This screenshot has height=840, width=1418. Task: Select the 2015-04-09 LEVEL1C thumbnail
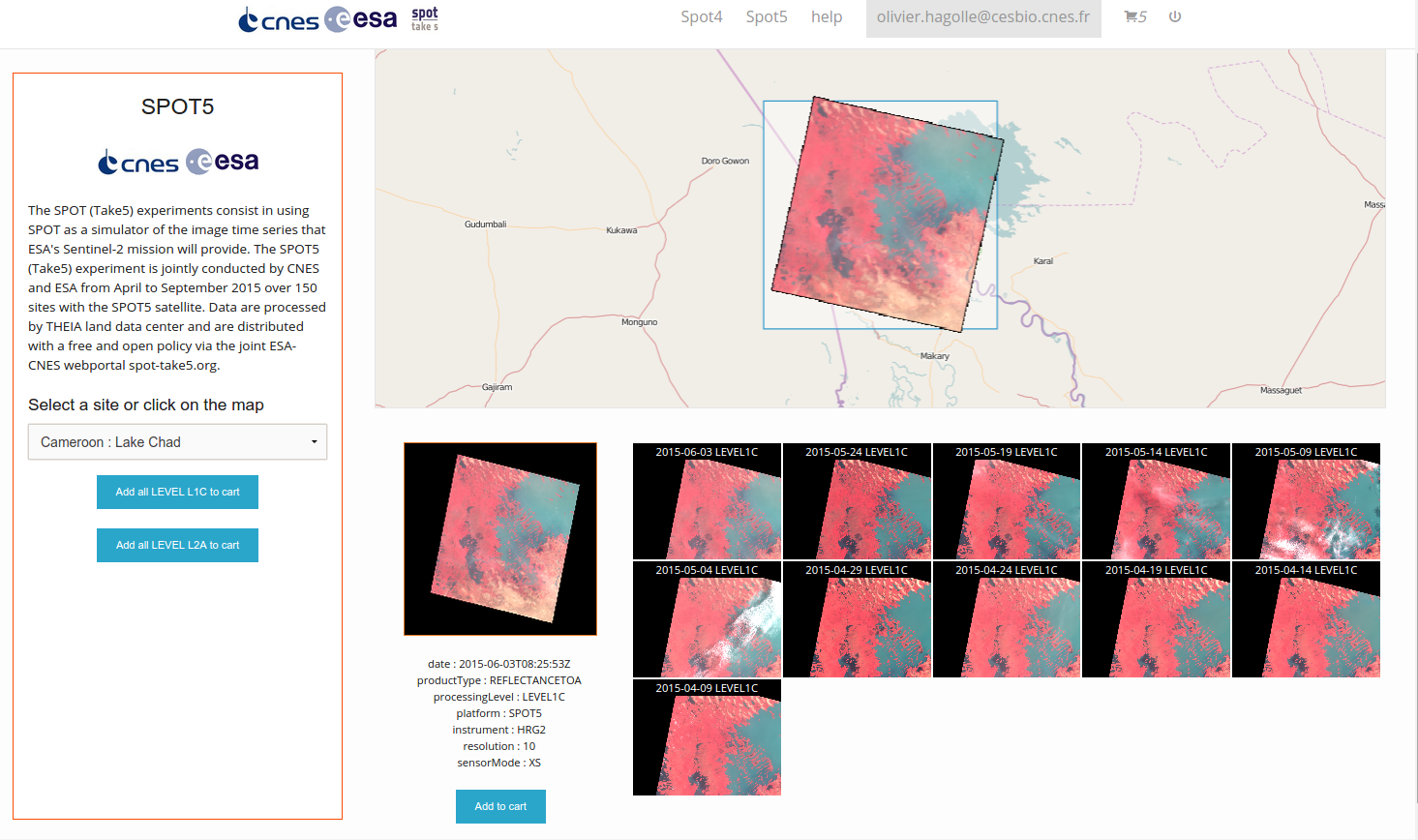707,737
